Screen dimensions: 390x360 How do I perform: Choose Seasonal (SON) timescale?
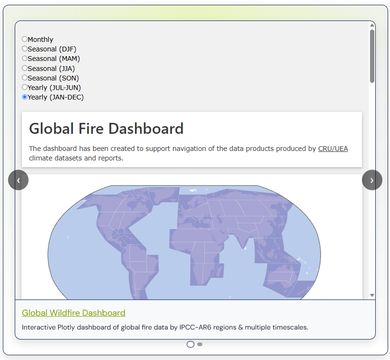(24, 78)
